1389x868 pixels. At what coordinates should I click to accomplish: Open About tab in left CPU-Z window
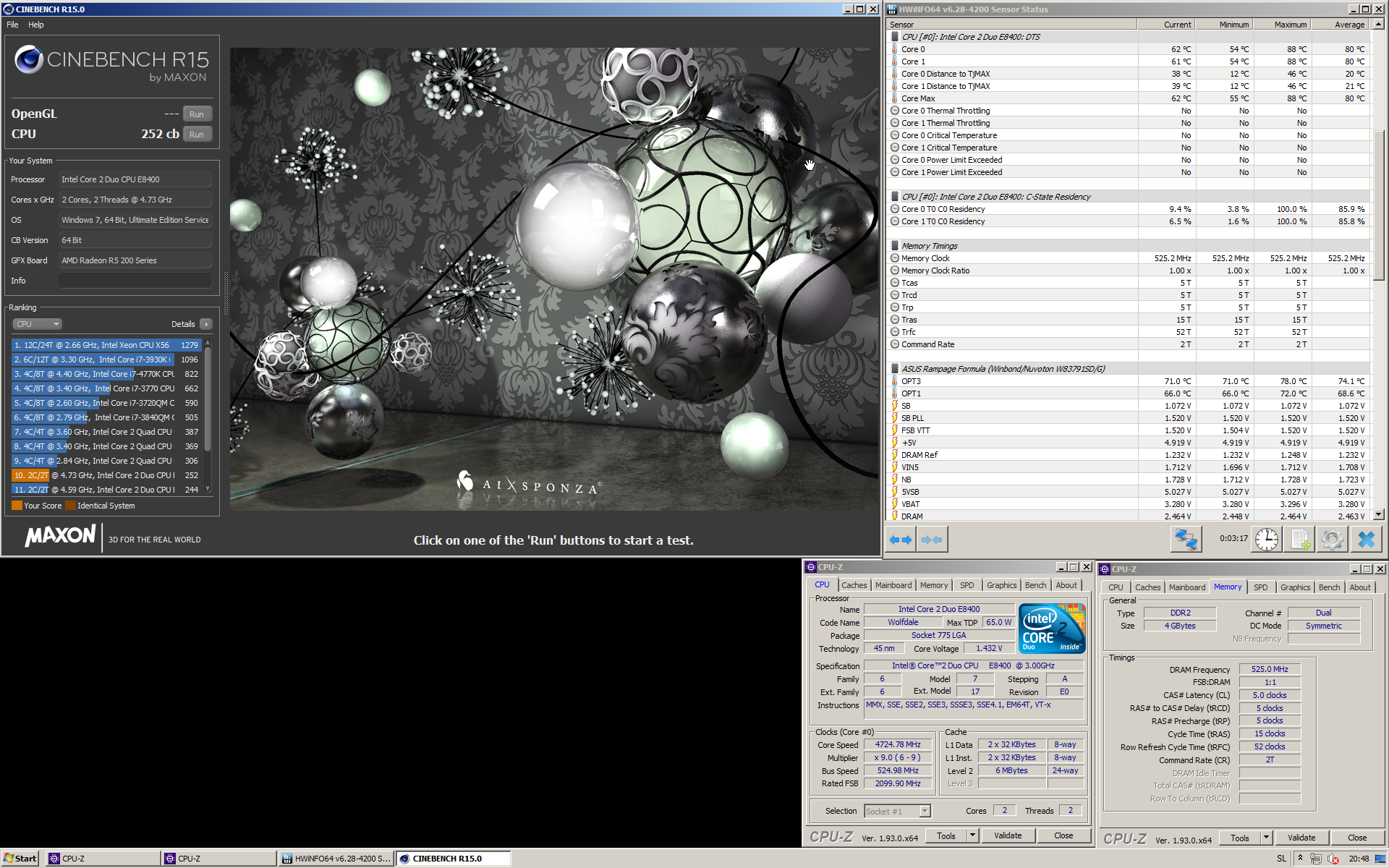click(1066, 585)
